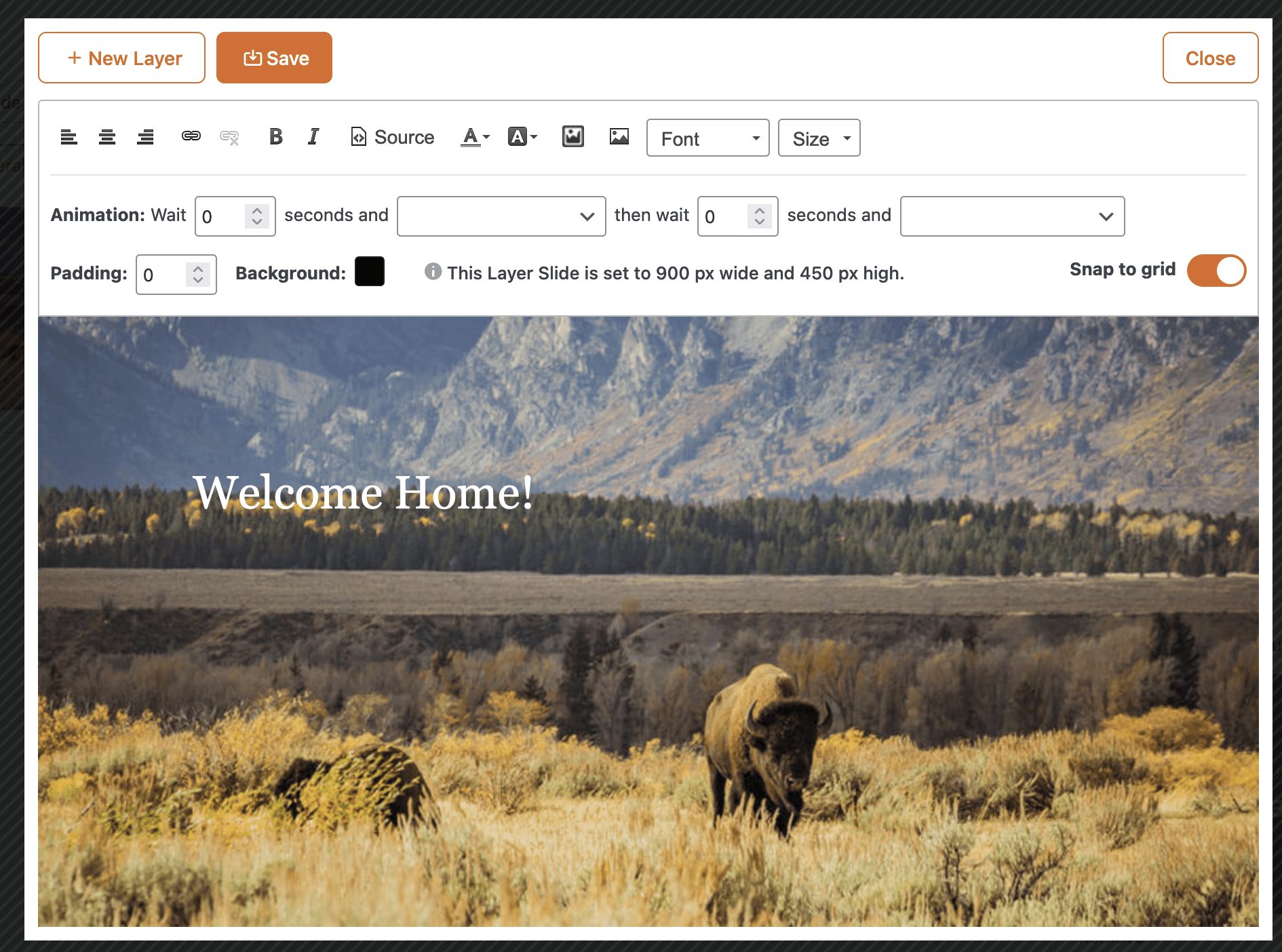Viewport: 1282px width, 952px height.
Task: Apply bold formatting
Action: 275,137
